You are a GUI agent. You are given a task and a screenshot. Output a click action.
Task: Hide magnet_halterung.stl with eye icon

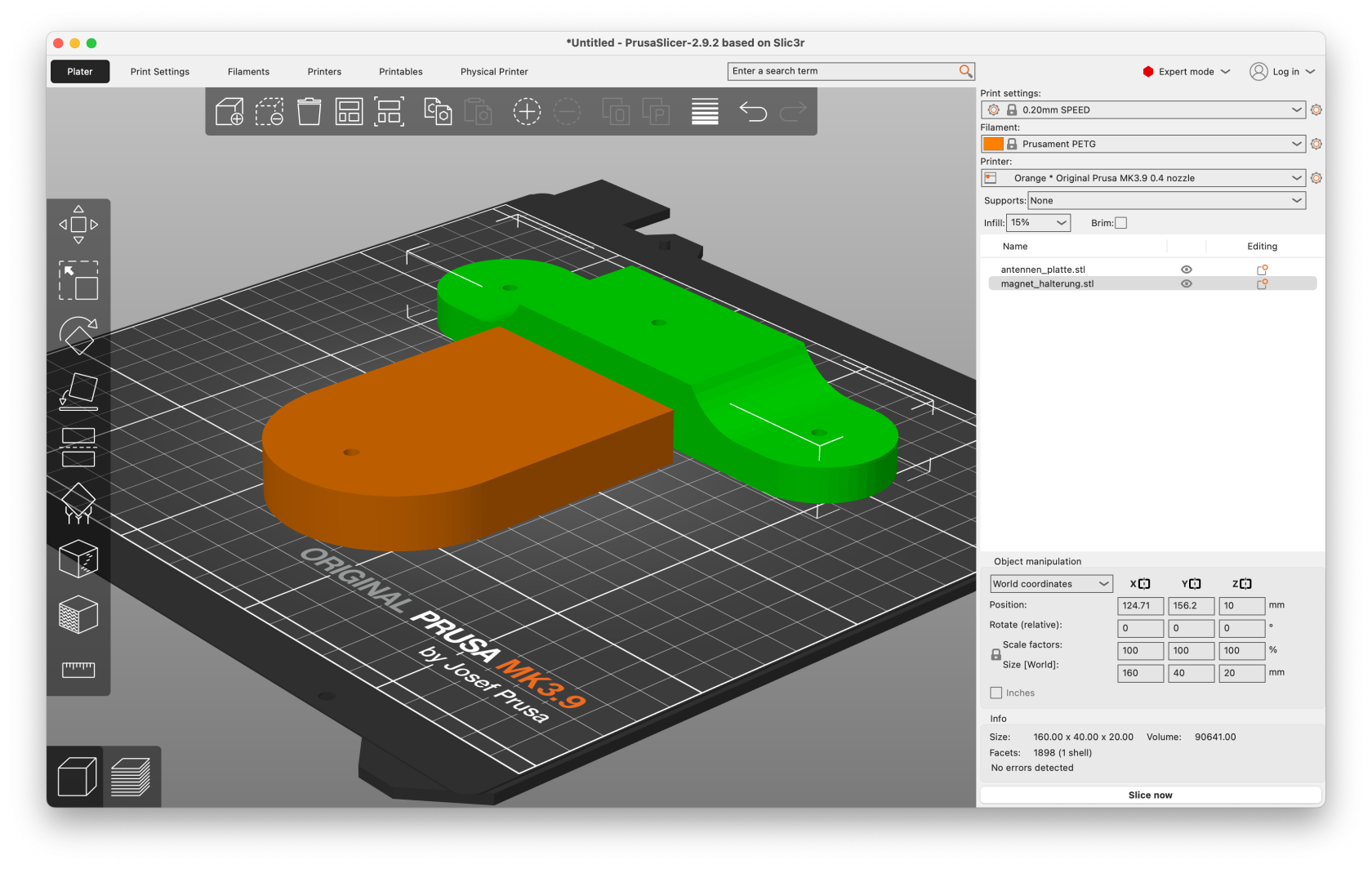1187,284
